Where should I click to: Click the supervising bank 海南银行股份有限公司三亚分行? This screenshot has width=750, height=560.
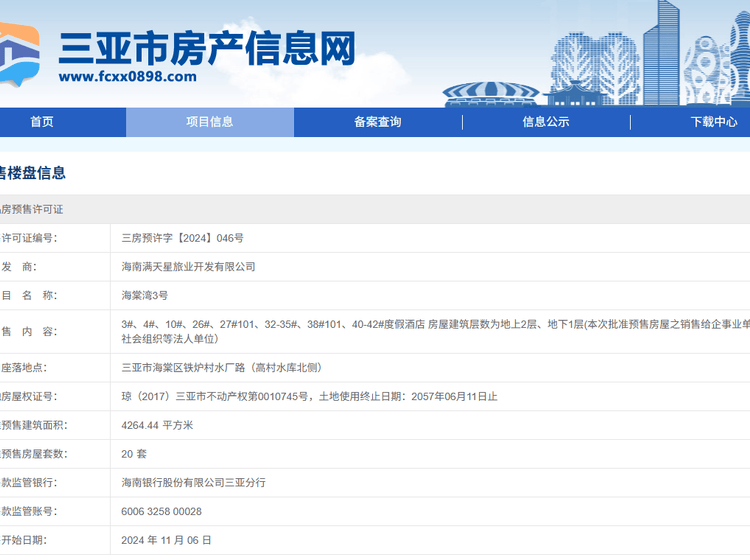coord(193,483)
